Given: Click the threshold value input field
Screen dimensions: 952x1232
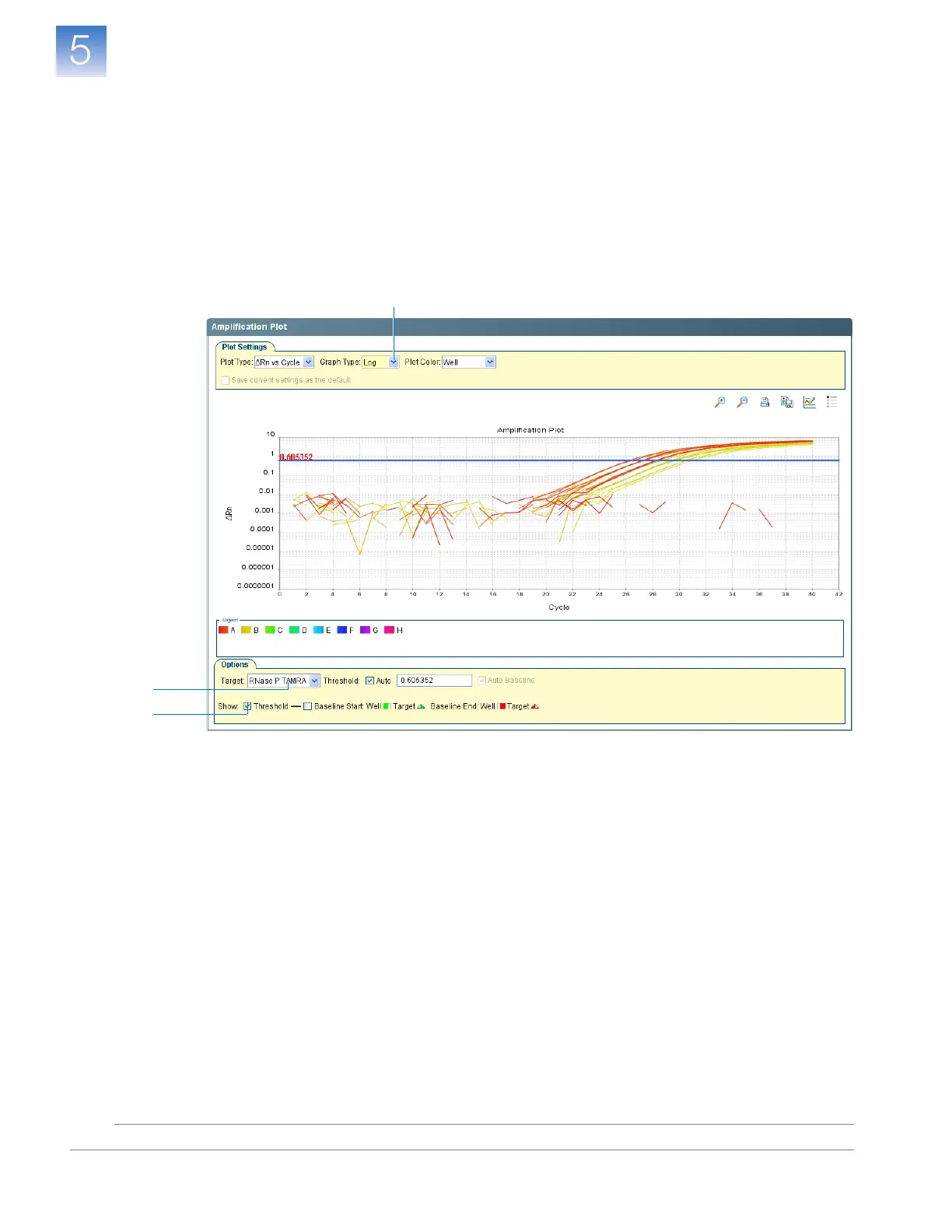Looking at the screenshot, I should point(434,681).
